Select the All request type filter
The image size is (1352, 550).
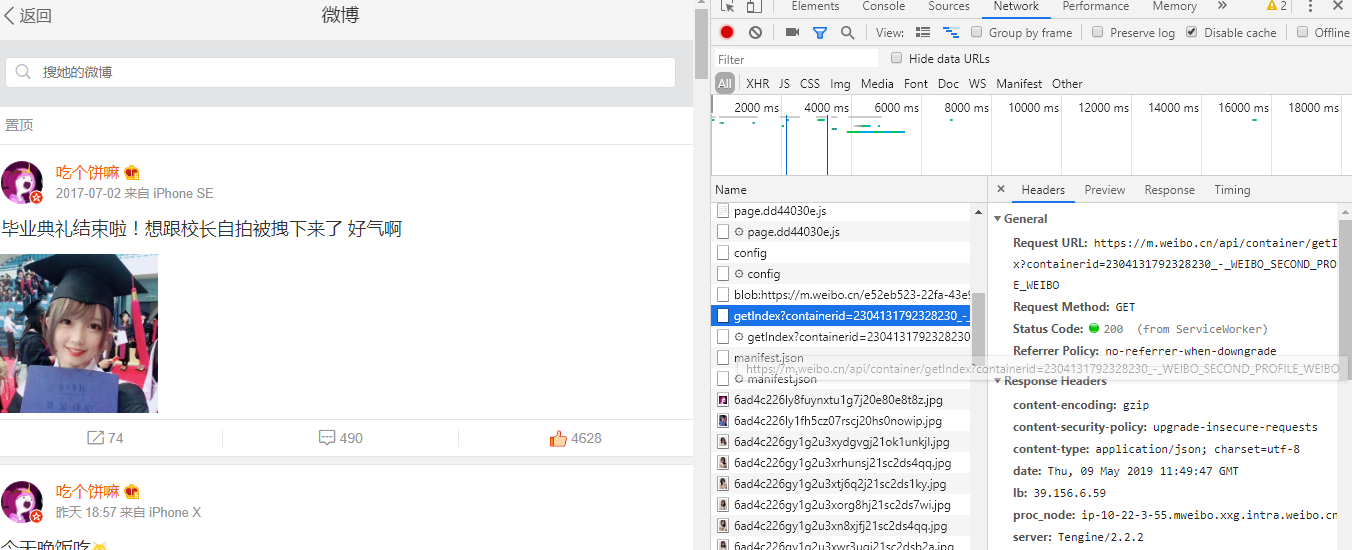[x=725, y=84]
